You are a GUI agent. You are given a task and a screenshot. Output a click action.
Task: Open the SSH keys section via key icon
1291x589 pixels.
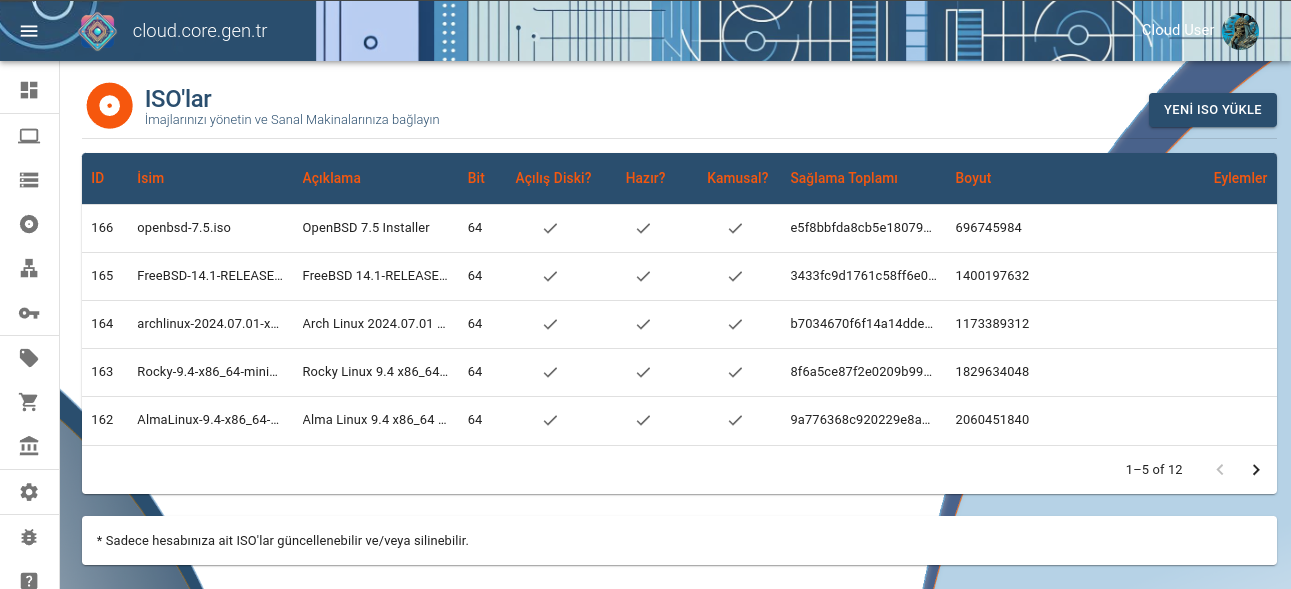pos(29,313)
